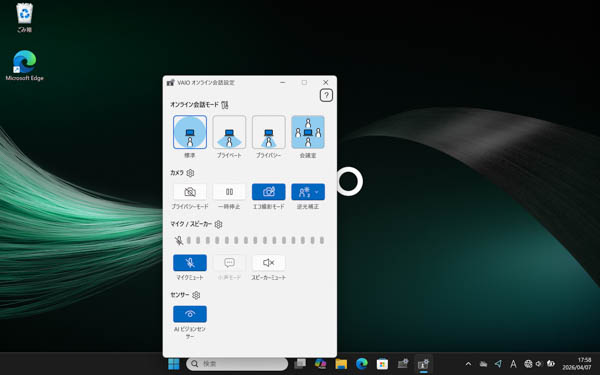Open VAIO settings app taskbar icon
This screenshot has width=600, height=375.
click(403, 364)
